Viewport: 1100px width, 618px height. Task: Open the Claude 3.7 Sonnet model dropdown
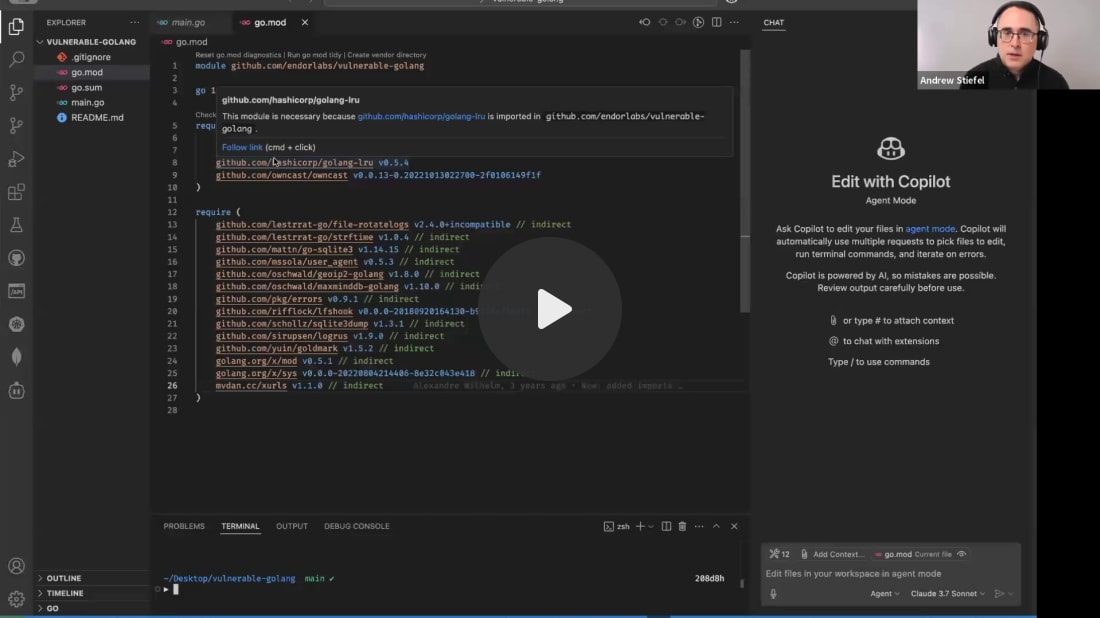[948, 593]
